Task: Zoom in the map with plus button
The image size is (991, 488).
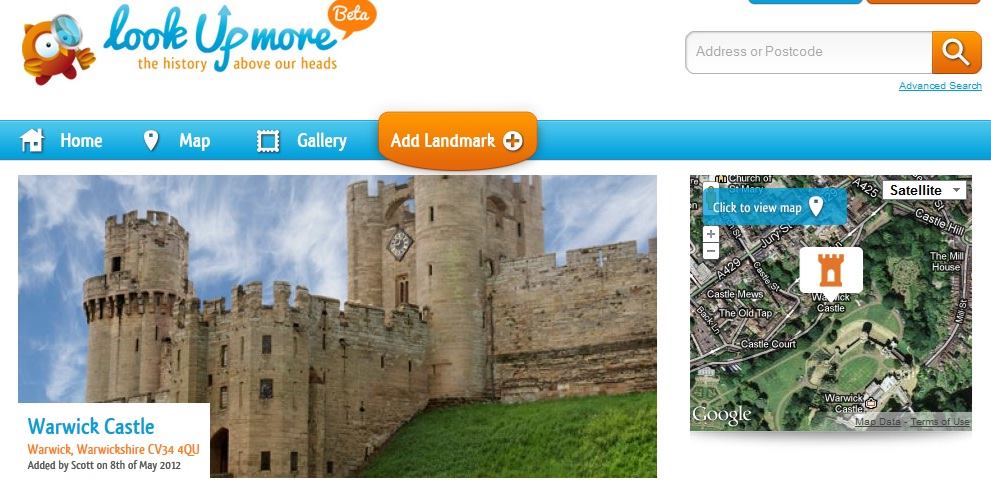Action: (x=711, y=235)
